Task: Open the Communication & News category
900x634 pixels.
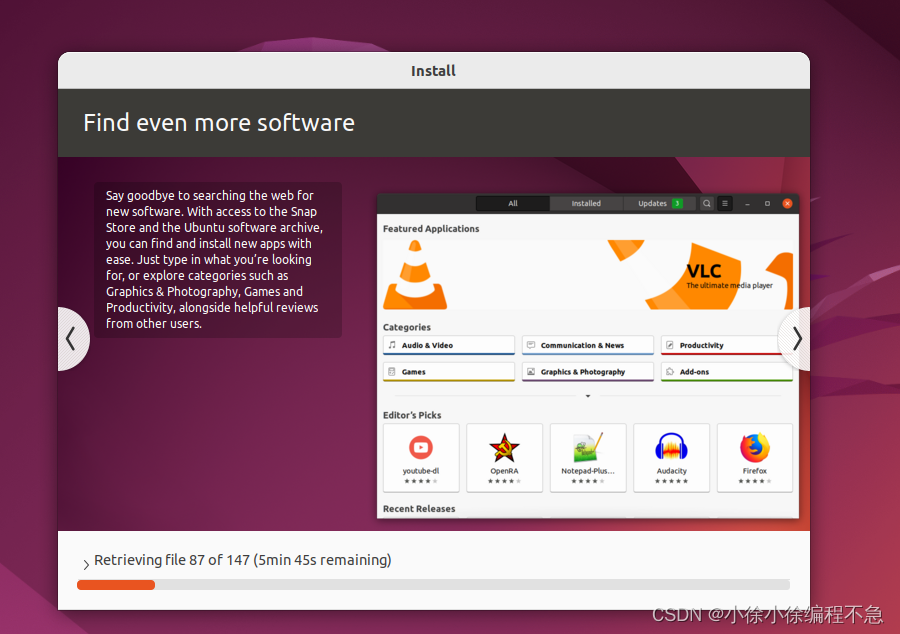Action: click(x=588, y=345)
